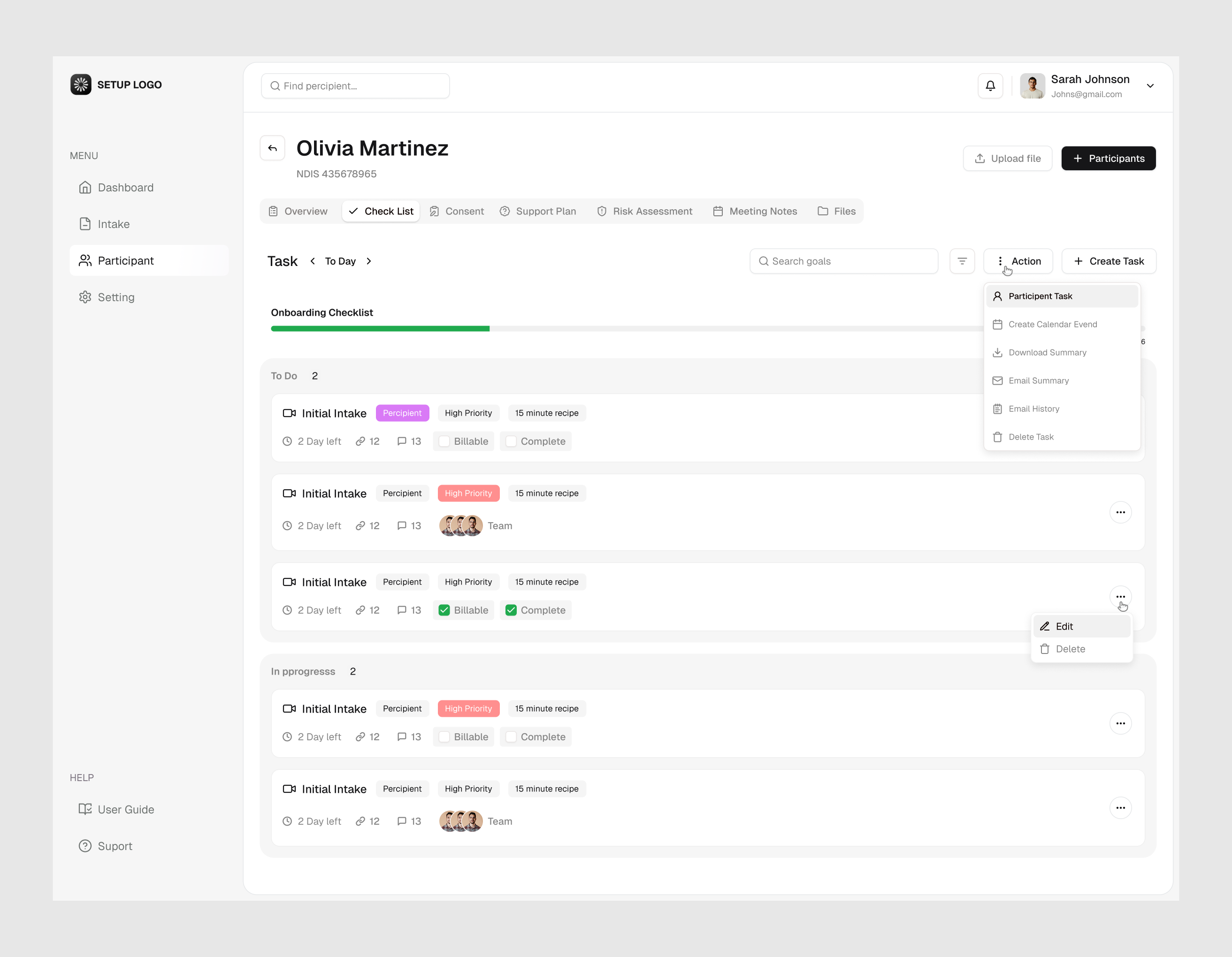Select Email Summary from the open menu
The height and width of the screenshot is (957, 1232).
coord(1038,380)
